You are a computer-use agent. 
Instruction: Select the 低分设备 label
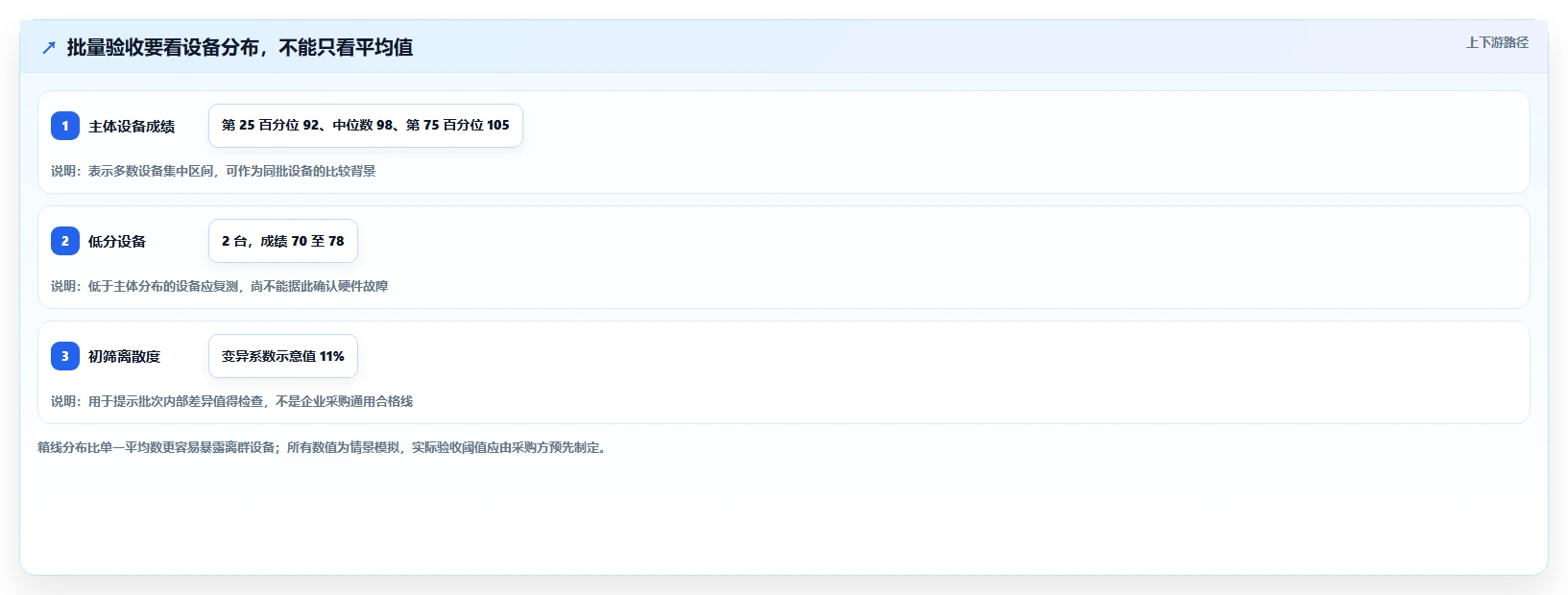[117, 242]
